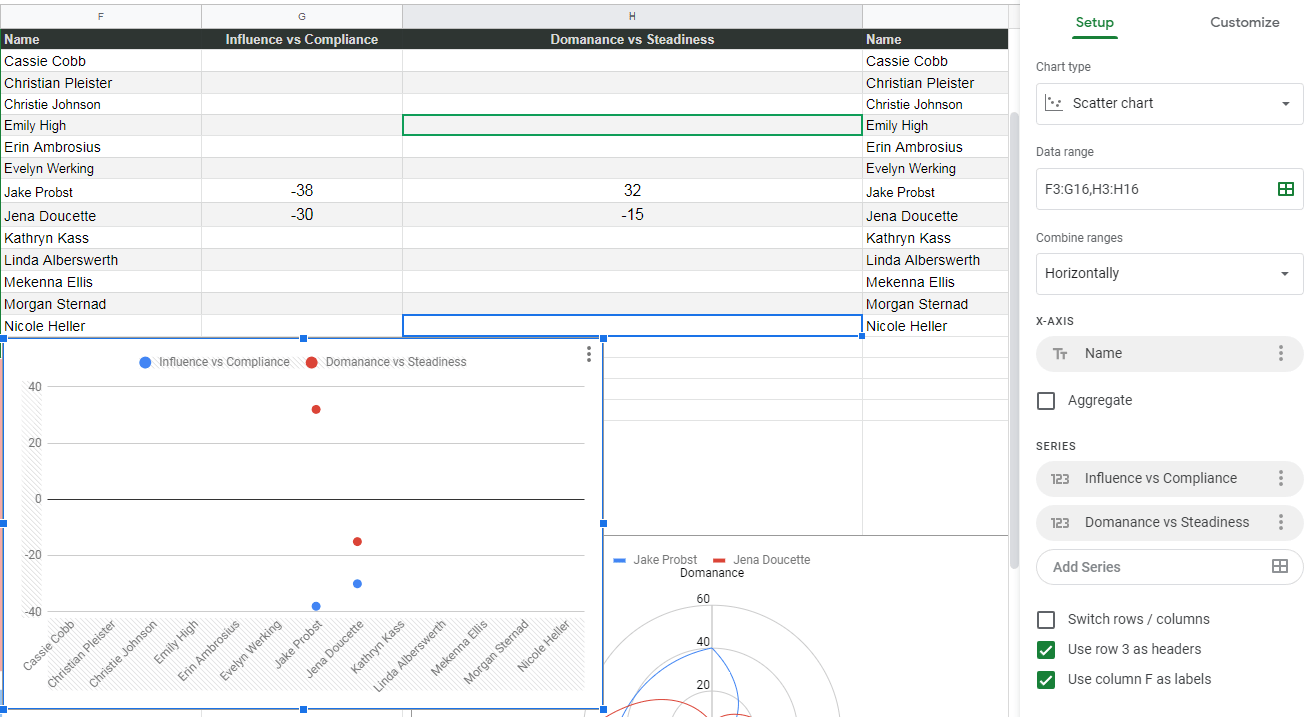This screenshot has height=717, width=1308.
Task: Switch to the Setup tab
Action: pyautogui.click(x=1094, y=22)
